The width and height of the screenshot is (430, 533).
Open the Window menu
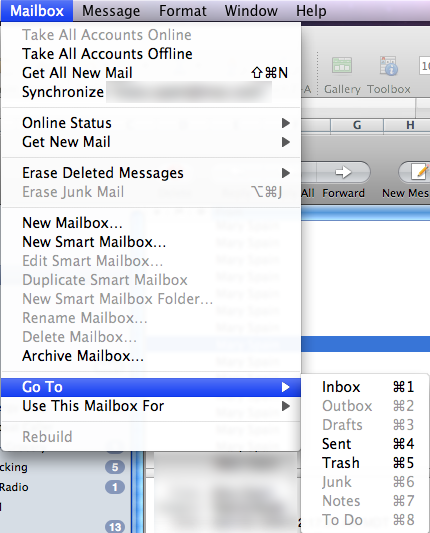(251, 11)
